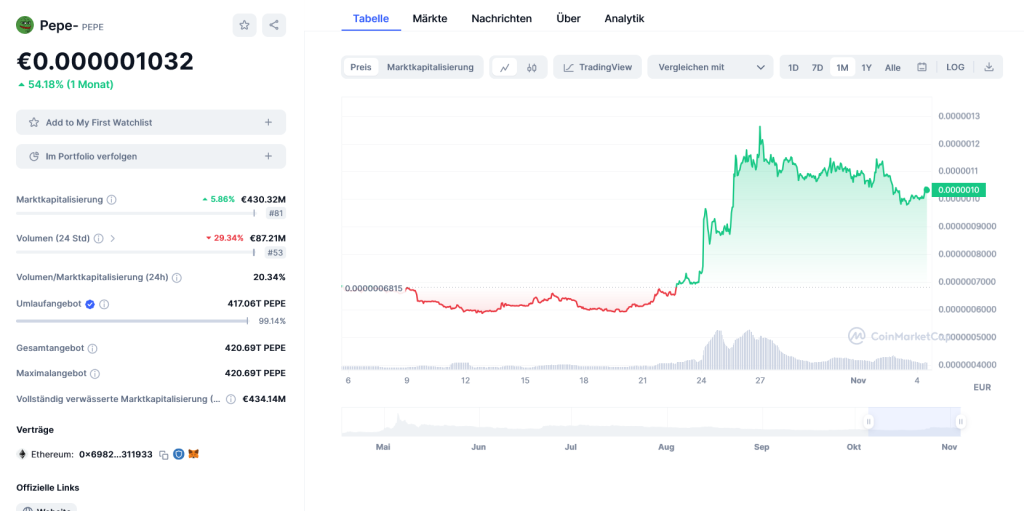Viewport: 1024px width, 511px height.
Task: Select the Alle time range
Action: click(x=893, y=67)
